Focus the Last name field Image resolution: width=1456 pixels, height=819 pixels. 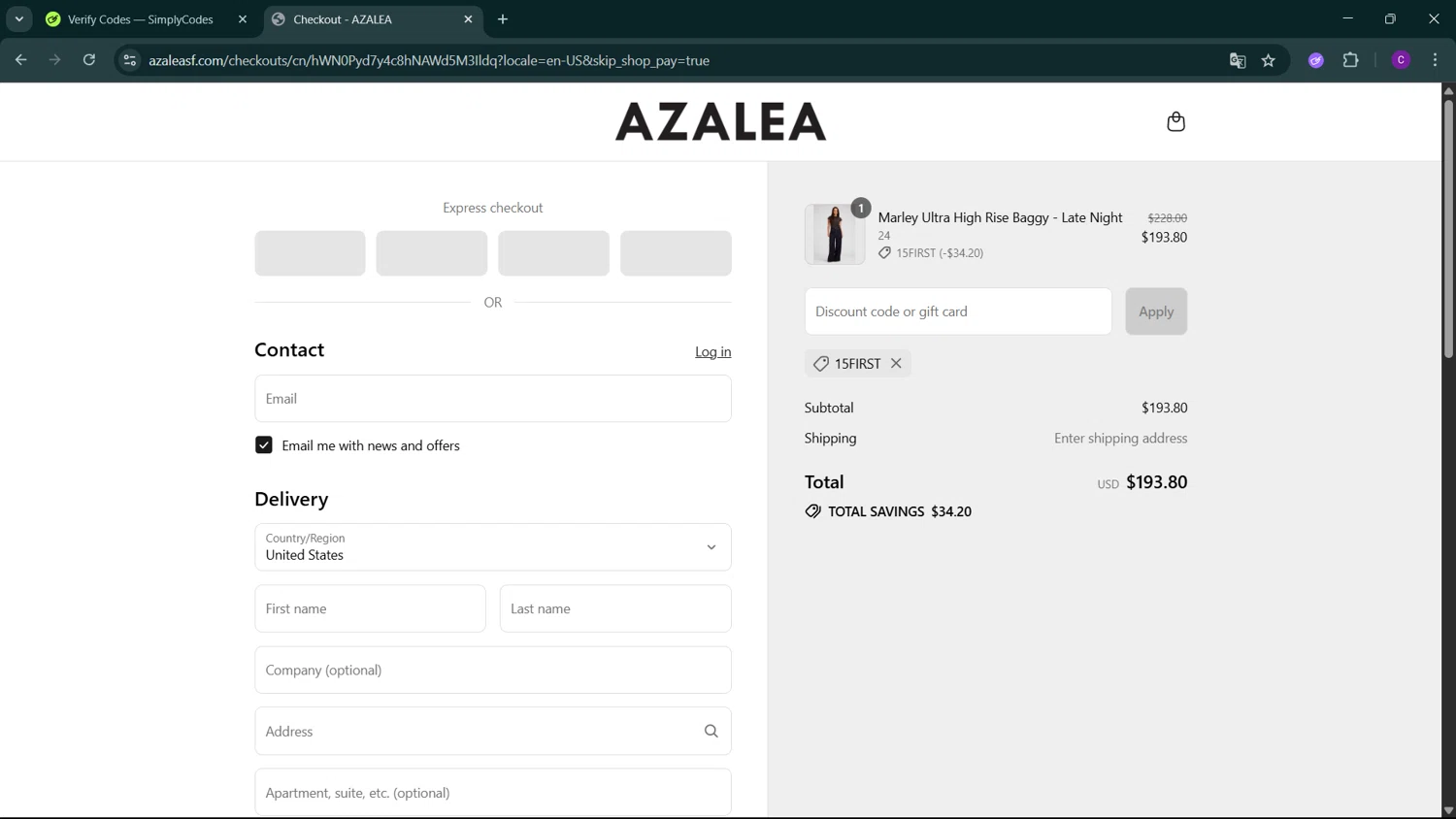[x=615, y=608]
